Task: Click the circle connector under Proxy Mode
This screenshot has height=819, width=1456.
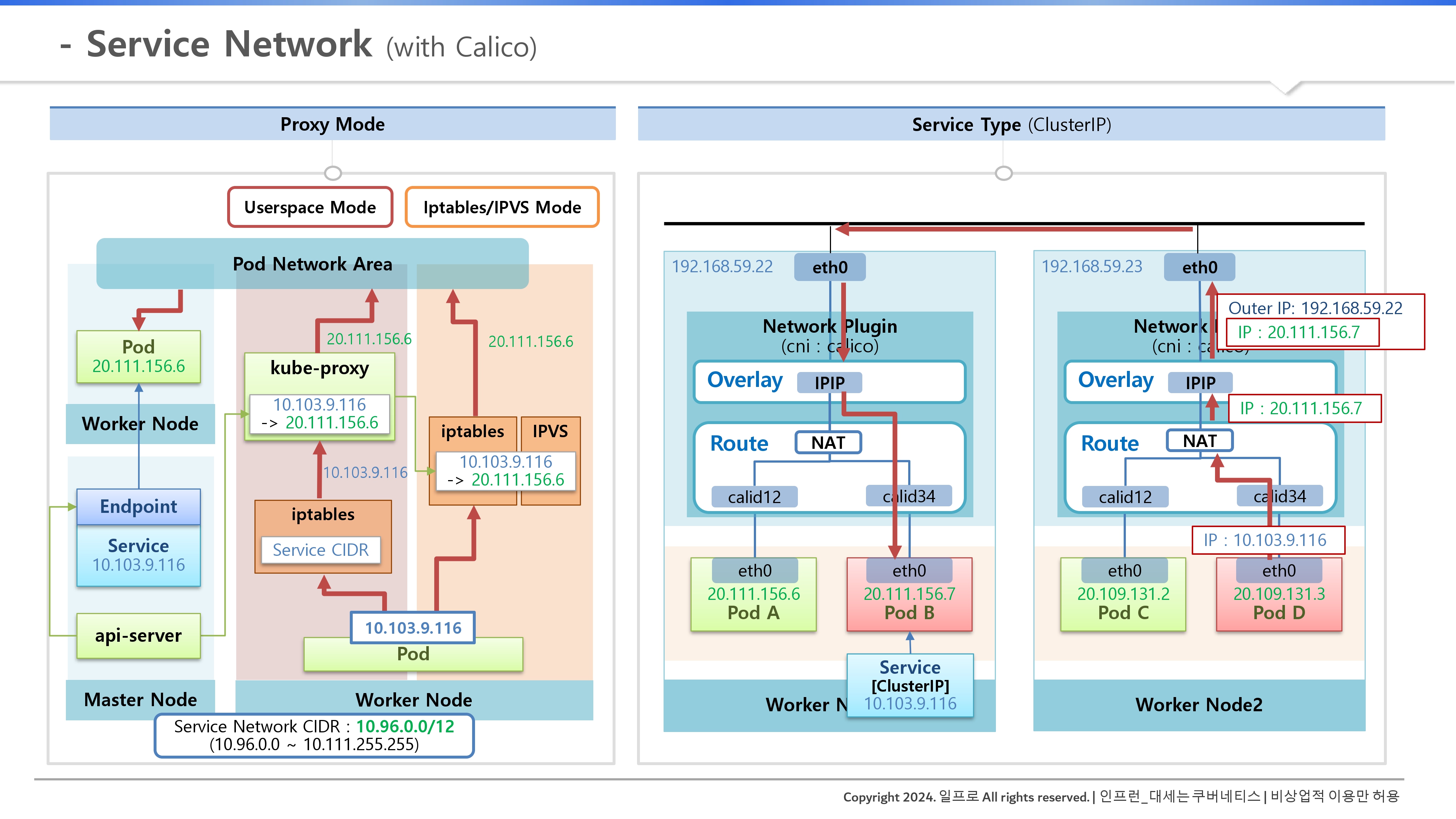Action: pos(333,173)
